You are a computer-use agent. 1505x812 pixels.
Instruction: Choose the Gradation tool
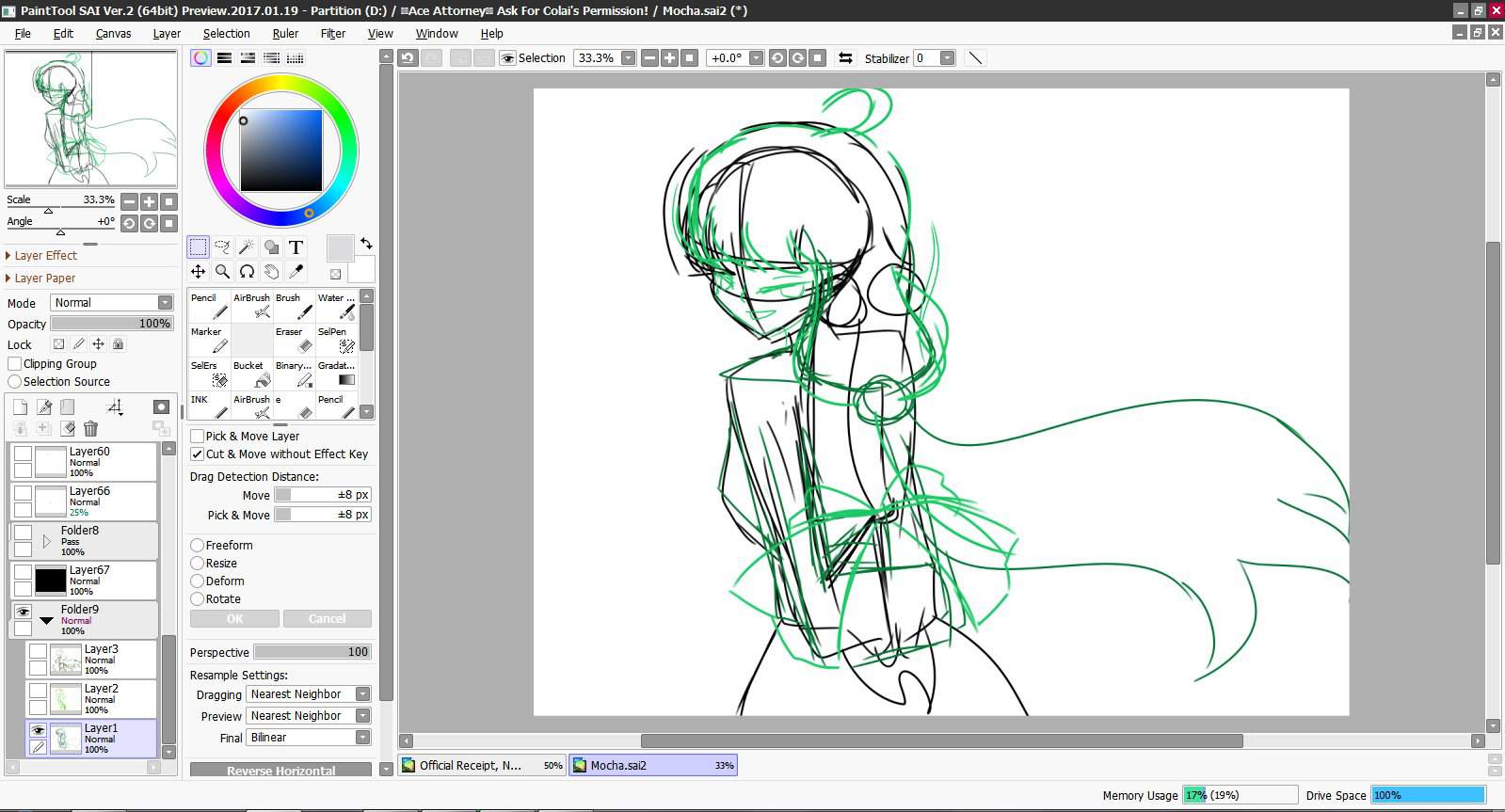click(x=336, y=374)
